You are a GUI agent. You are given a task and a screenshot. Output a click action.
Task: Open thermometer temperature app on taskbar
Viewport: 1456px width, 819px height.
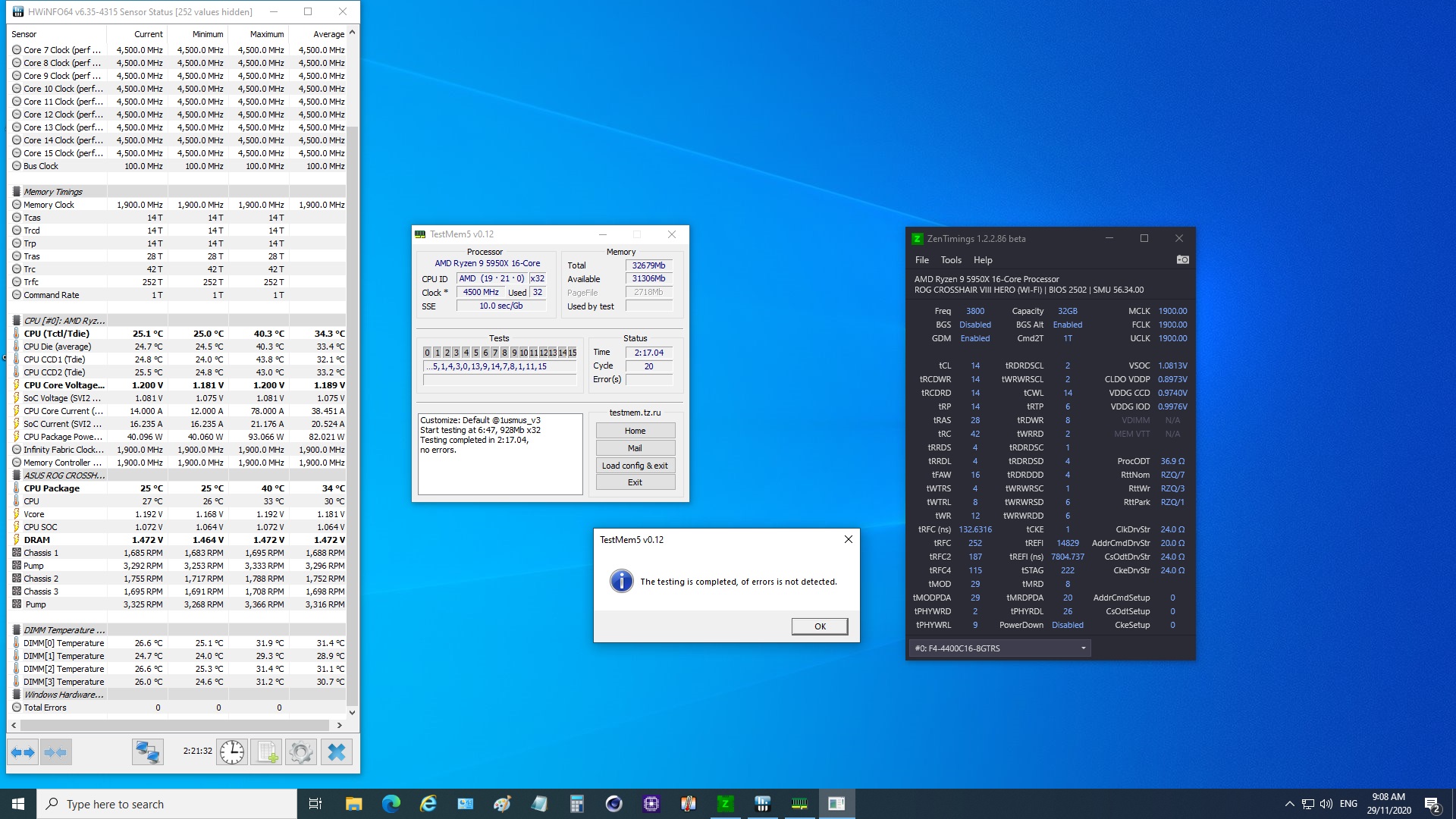[688, 804]
